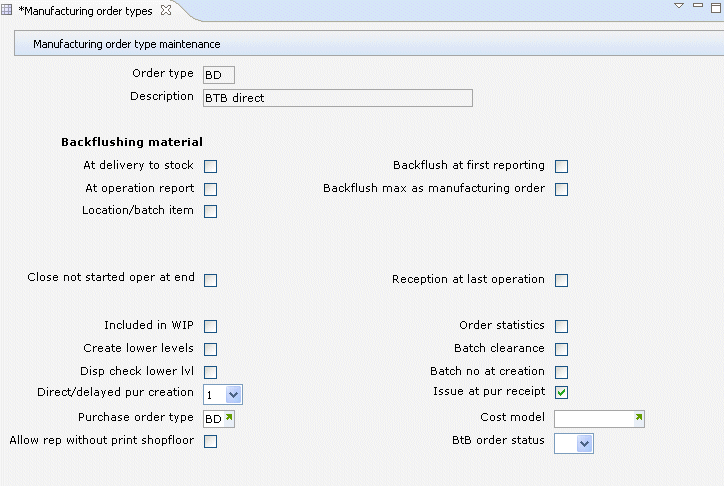Uncheck Issue at pur receipt
Viewport: 724px width, 486px height.
click(x=561, y=392)
